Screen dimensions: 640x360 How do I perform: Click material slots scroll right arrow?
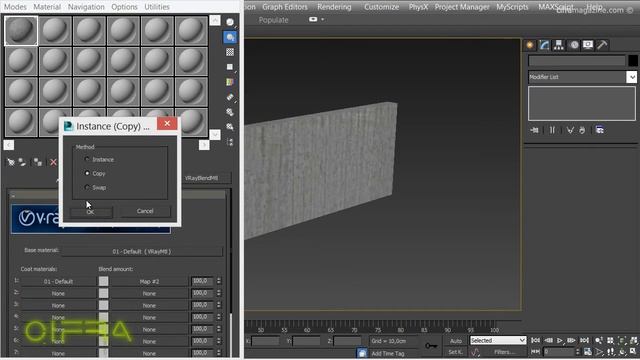(204, 145)
